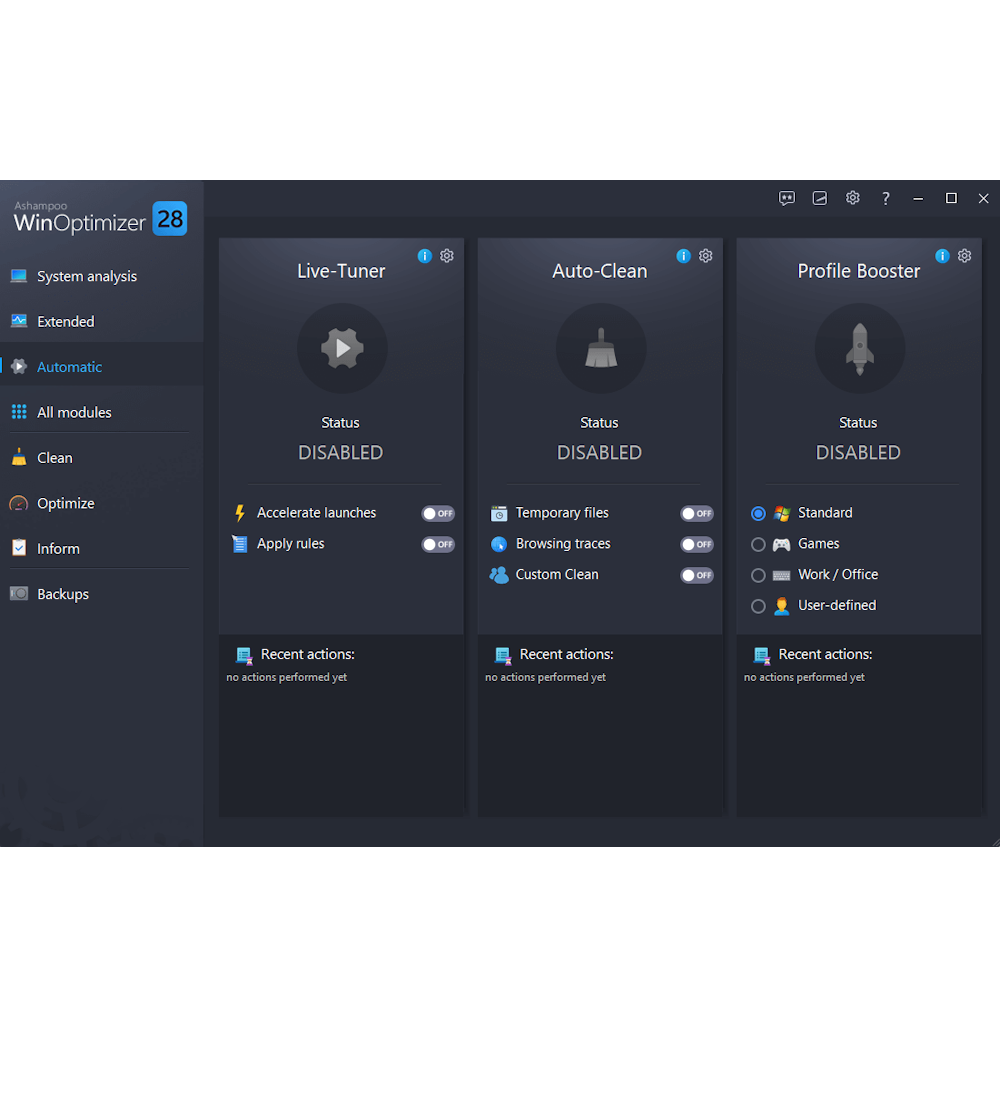The width and height of the screenshot is (1000, 1100).
Task: Click the Auto-Clean broom icon
Action: click(600, 349)
